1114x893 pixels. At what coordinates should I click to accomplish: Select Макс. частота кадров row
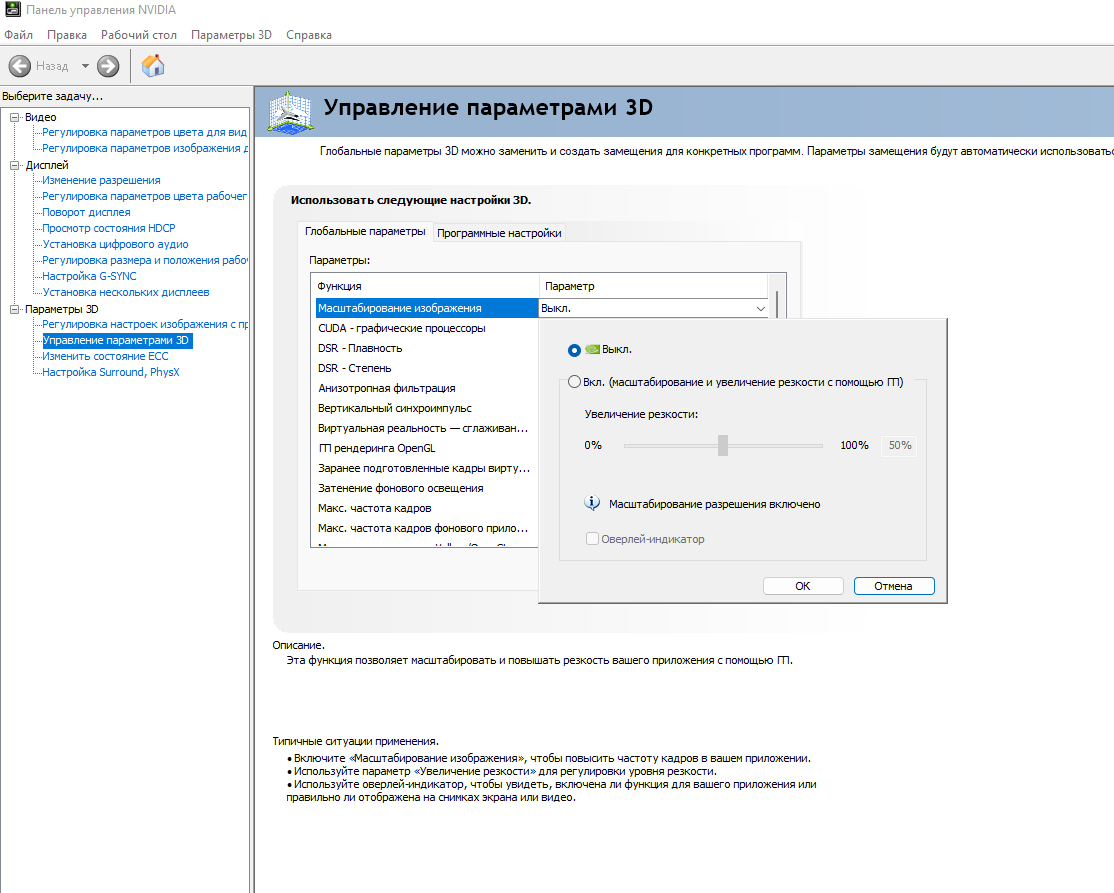(427, 508)
